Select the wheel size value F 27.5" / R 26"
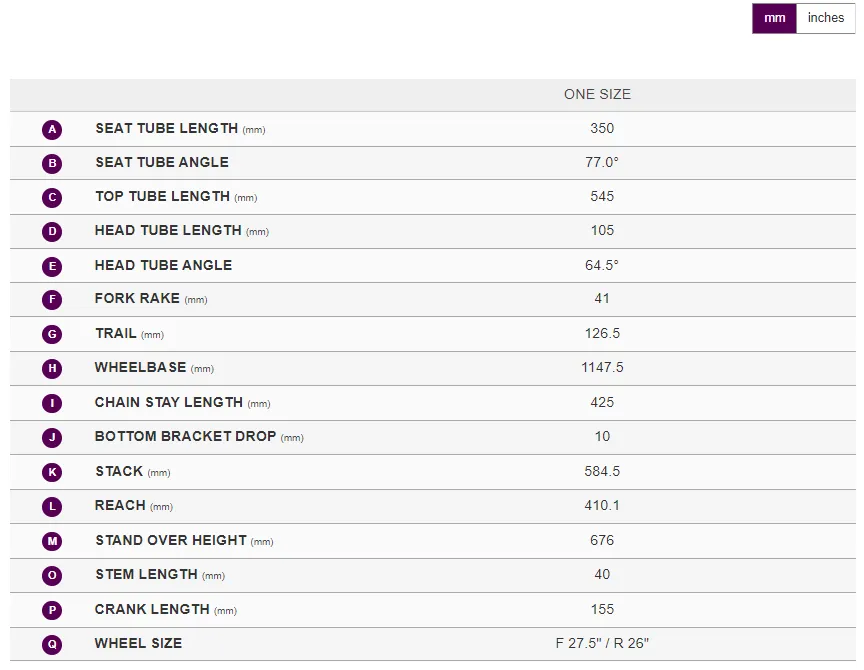The image size is (864, 670). click(602, 644)
